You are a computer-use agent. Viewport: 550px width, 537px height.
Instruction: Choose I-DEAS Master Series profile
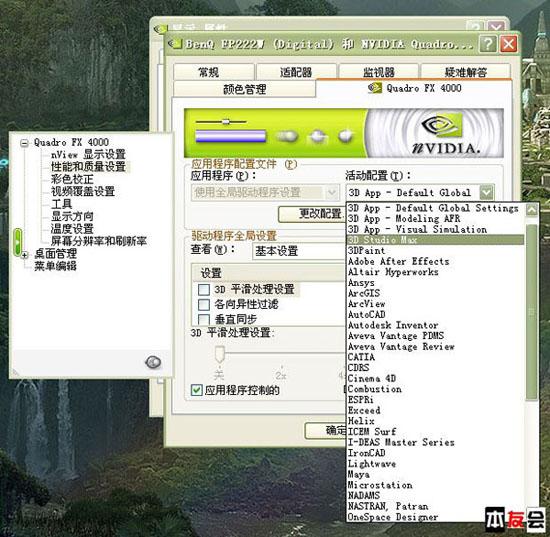pyautogui.click(x=436, y=442)
